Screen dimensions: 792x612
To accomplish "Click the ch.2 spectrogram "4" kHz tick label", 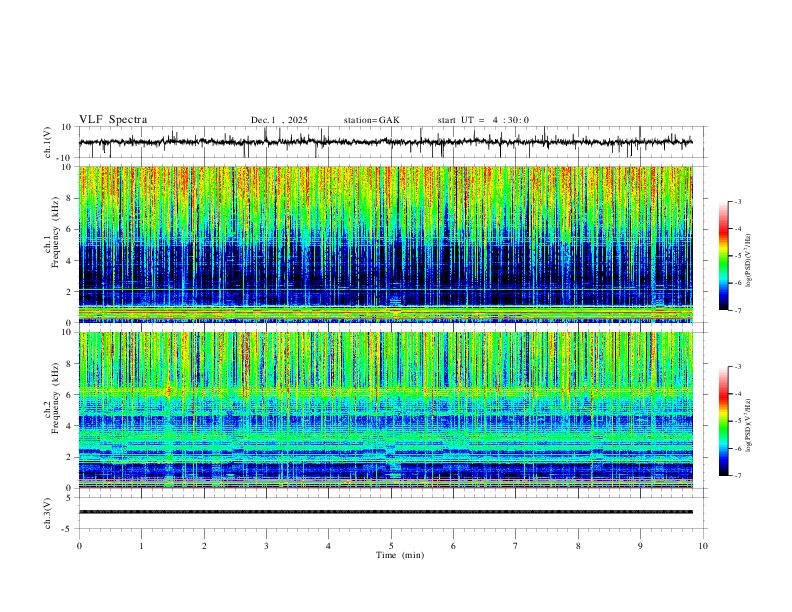I will (x=70, y=426).
